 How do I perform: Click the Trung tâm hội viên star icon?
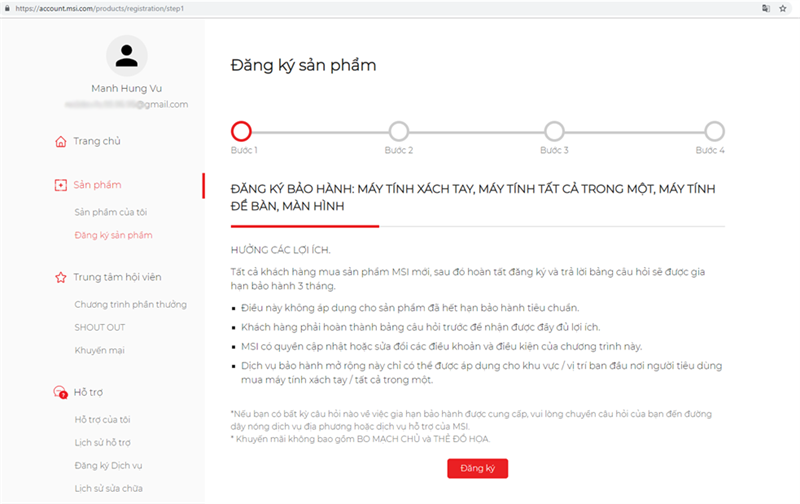click(x=61, y=277)
